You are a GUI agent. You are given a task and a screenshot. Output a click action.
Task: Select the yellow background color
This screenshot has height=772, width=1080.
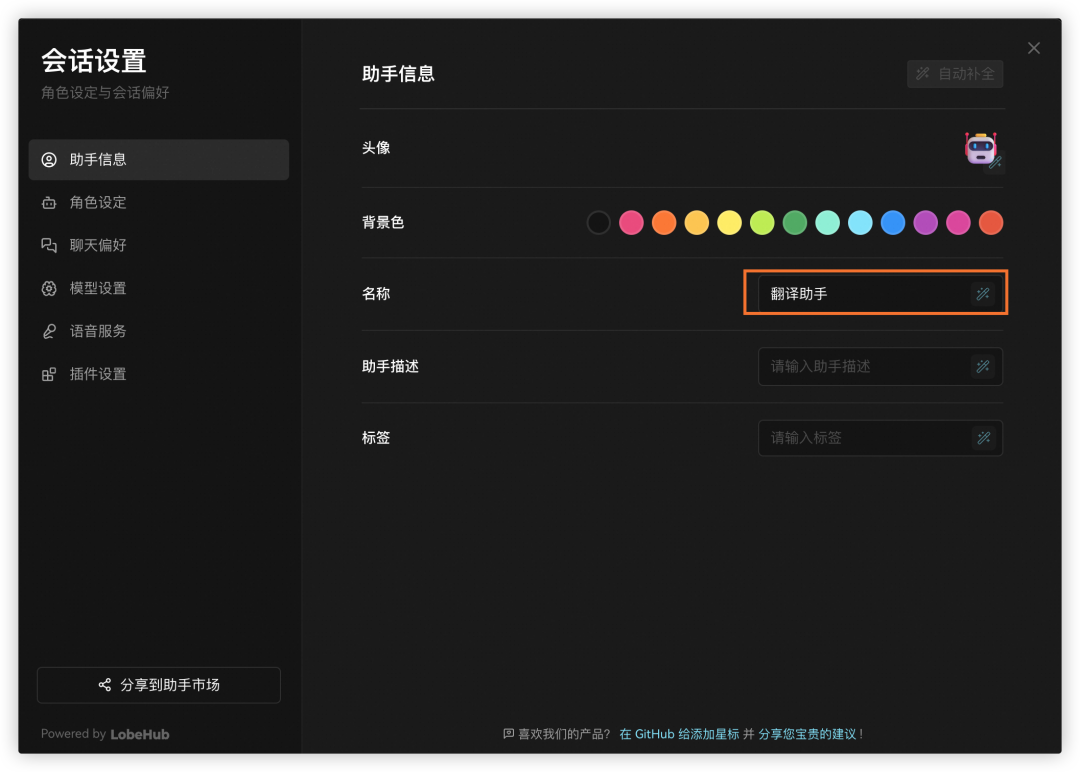pos(729,222)
